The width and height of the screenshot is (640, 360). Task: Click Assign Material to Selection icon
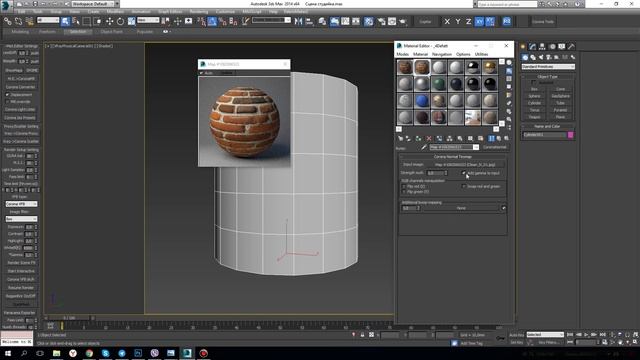[418, 138]
